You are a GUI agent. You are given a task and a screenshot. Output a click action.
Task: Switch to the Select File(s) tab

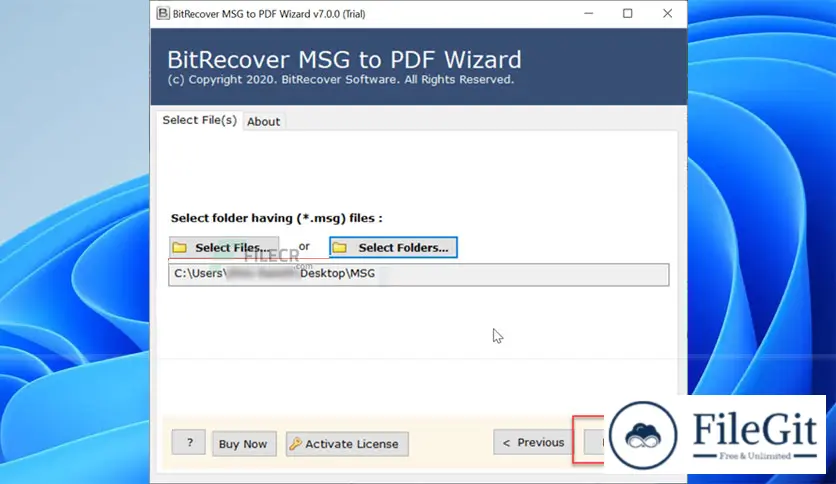tap(199, 120)
